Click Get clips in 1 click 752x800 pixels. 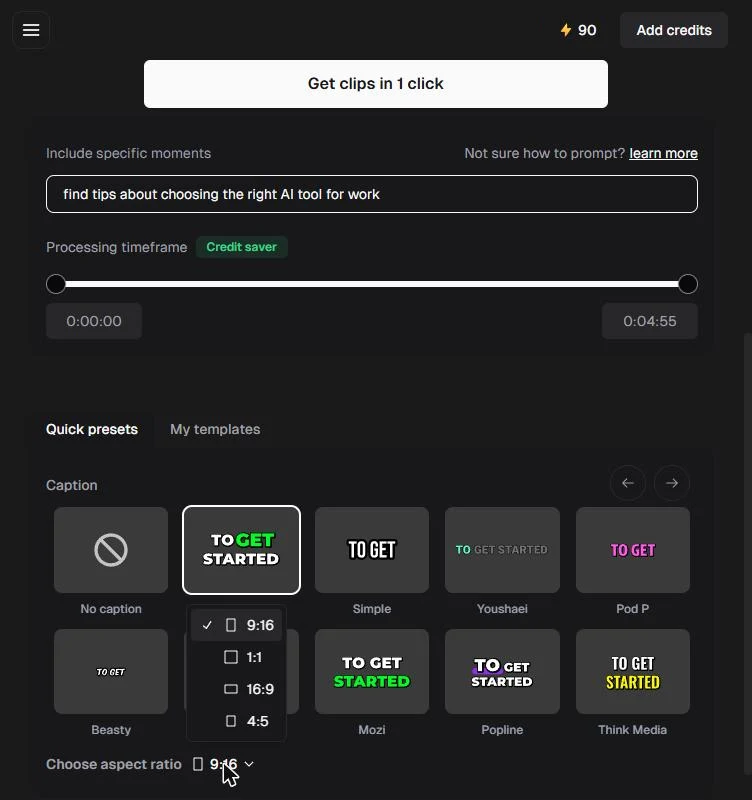tap(375, 84)
